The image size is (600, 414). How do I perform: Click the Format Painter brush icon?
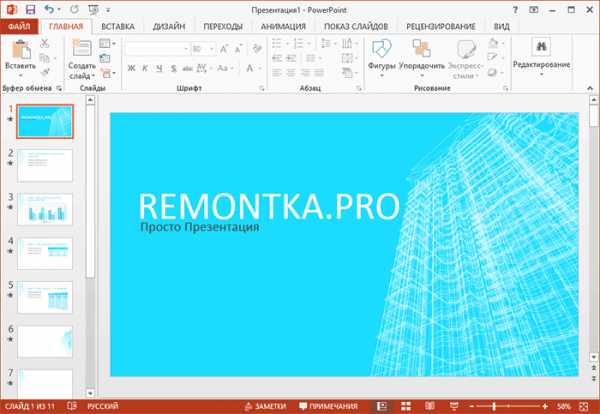point(45,72)
